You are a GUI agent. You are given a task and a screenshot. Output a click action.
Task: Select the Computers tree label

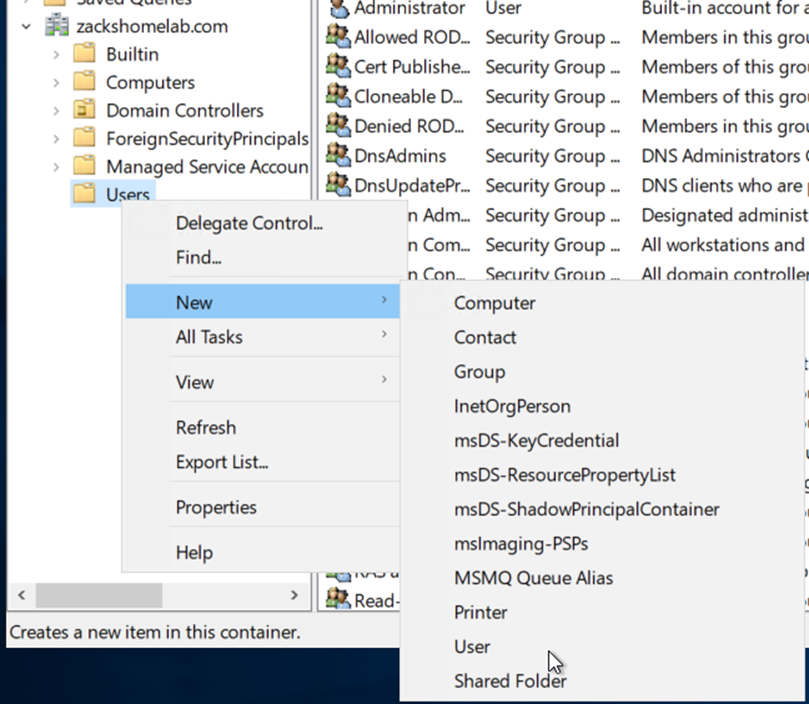point(151,83)
